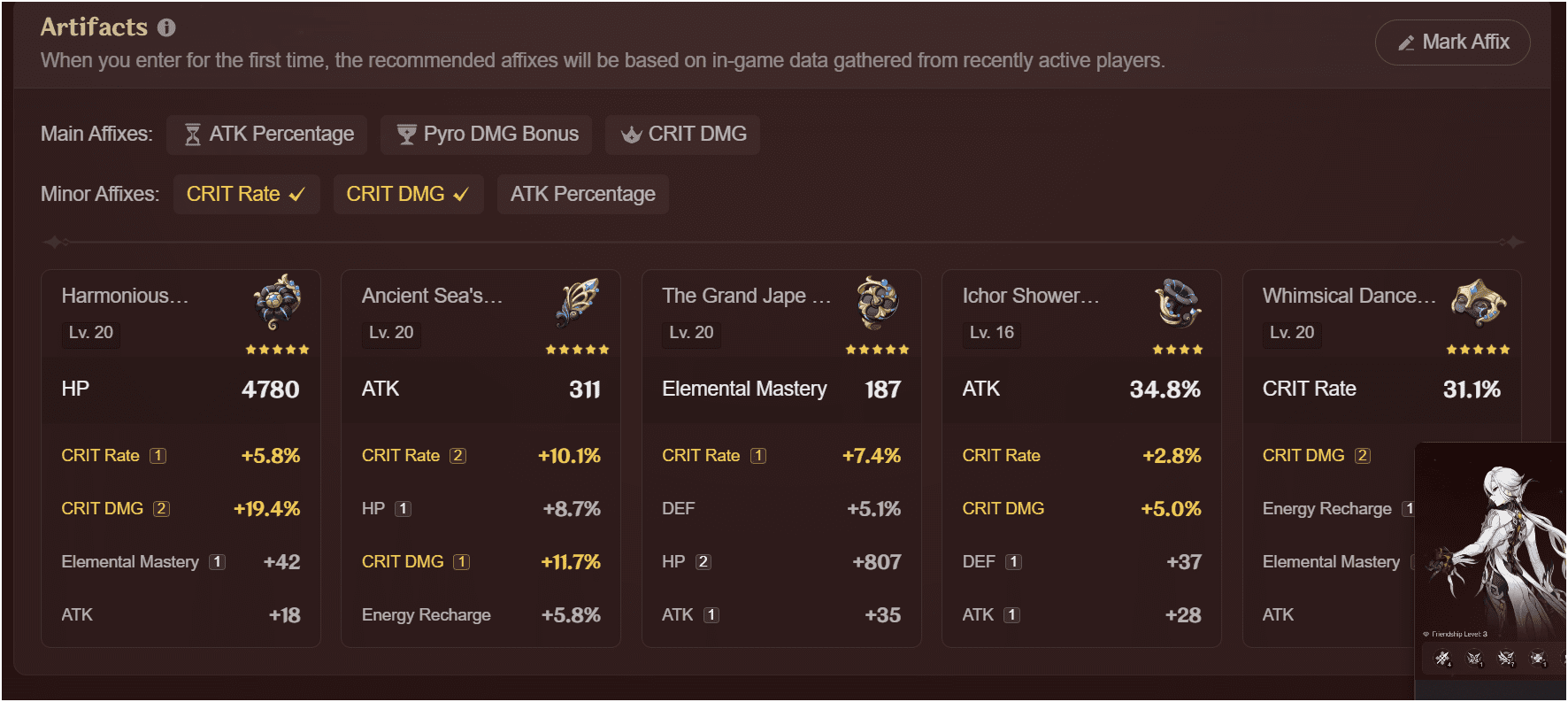The width and height of the screenshot is (1568, 702).
Task: Click the Ancient Sea's feather artifact icon
Action: (x=578, y=301)
